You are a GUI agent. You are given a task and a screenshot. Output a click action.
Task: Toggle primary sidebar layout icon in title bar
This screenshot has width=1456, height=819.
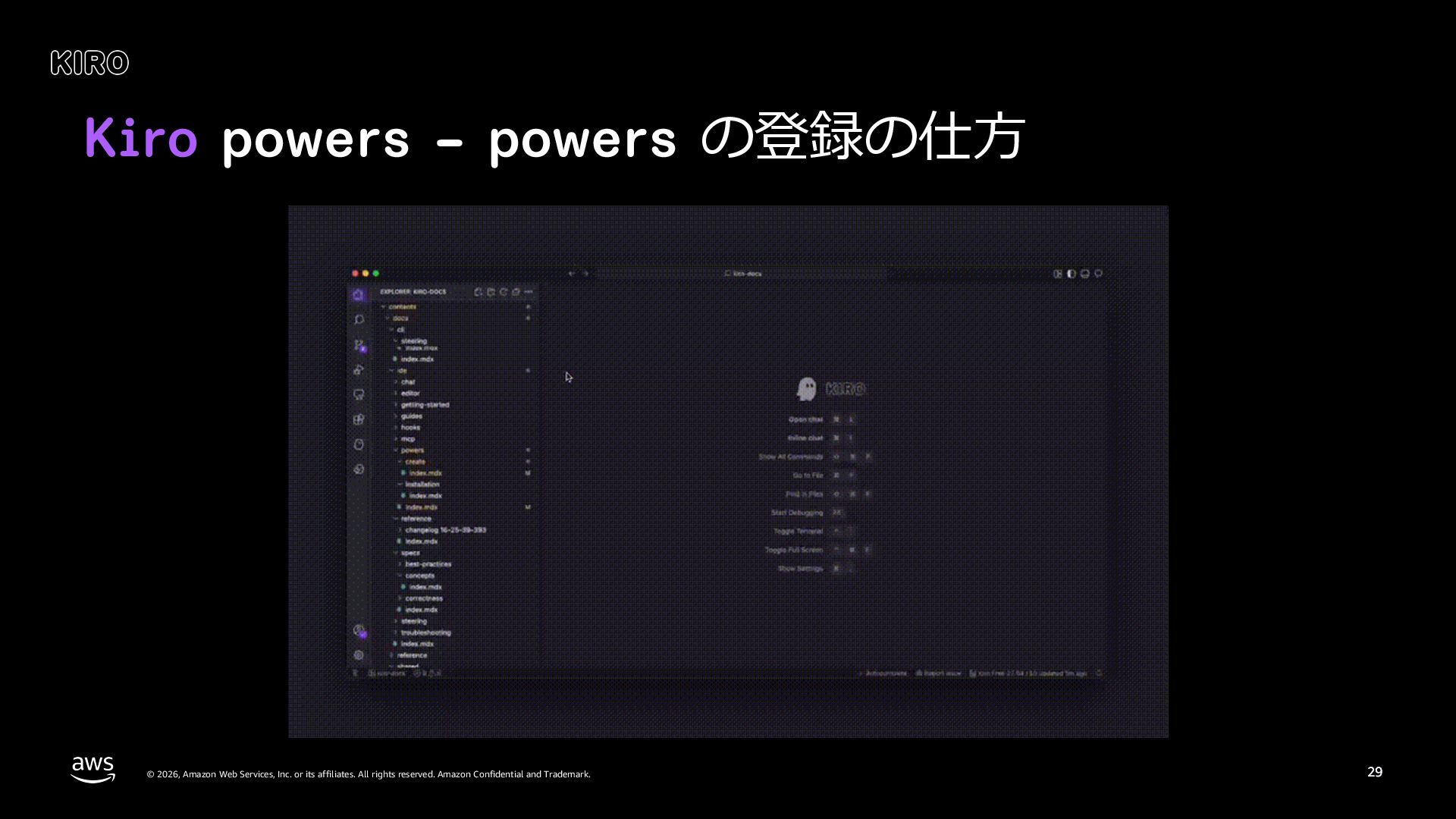pos(1071,274)
